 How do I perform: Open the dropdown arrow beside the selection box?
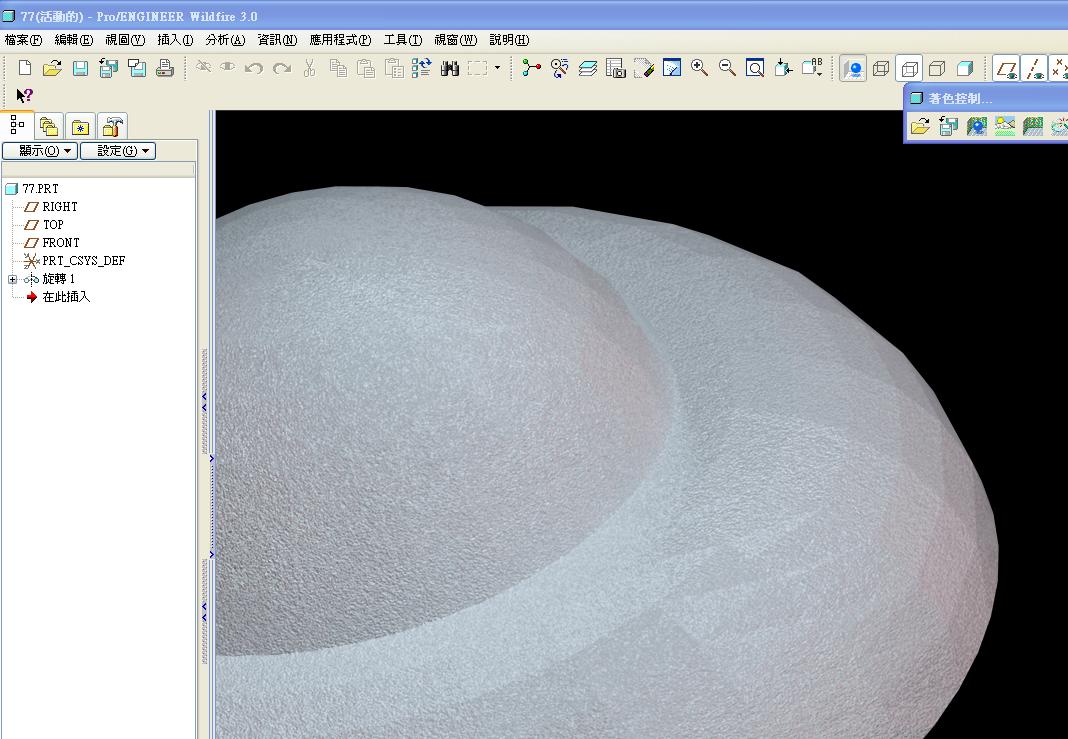click(497, 68)
